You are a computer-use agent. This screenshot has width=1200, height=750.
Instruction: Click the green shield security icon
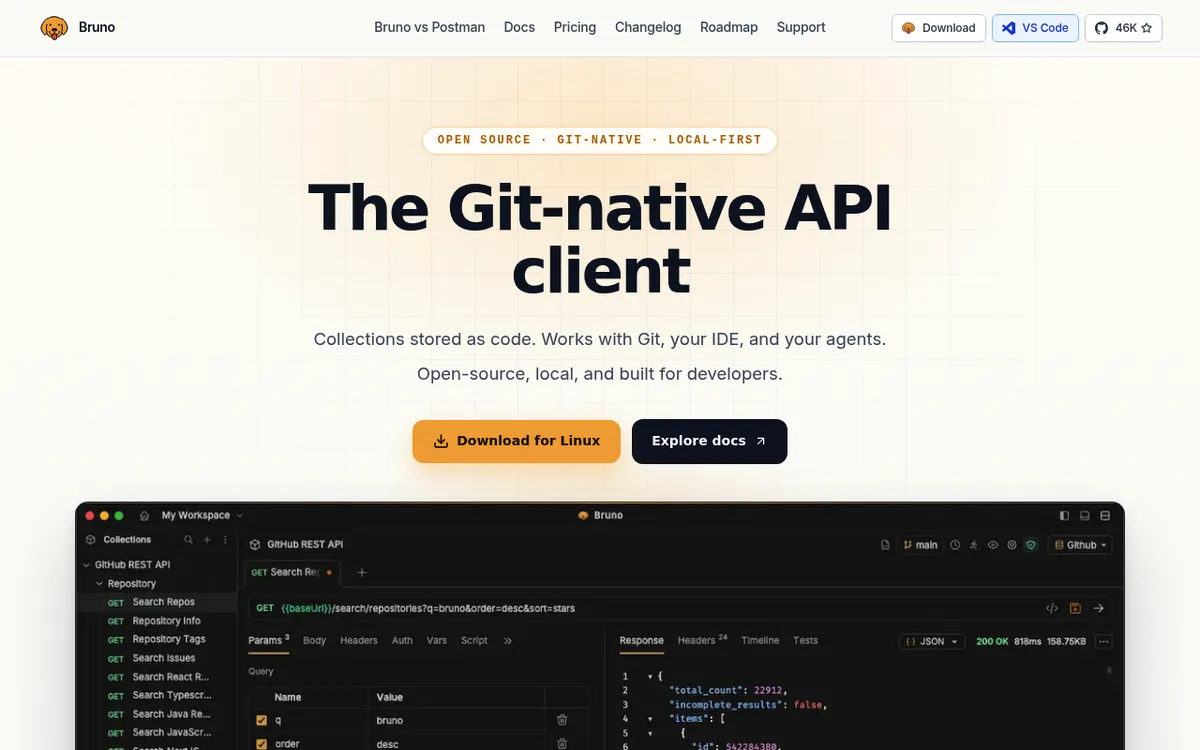click(x=1031, y=545)
